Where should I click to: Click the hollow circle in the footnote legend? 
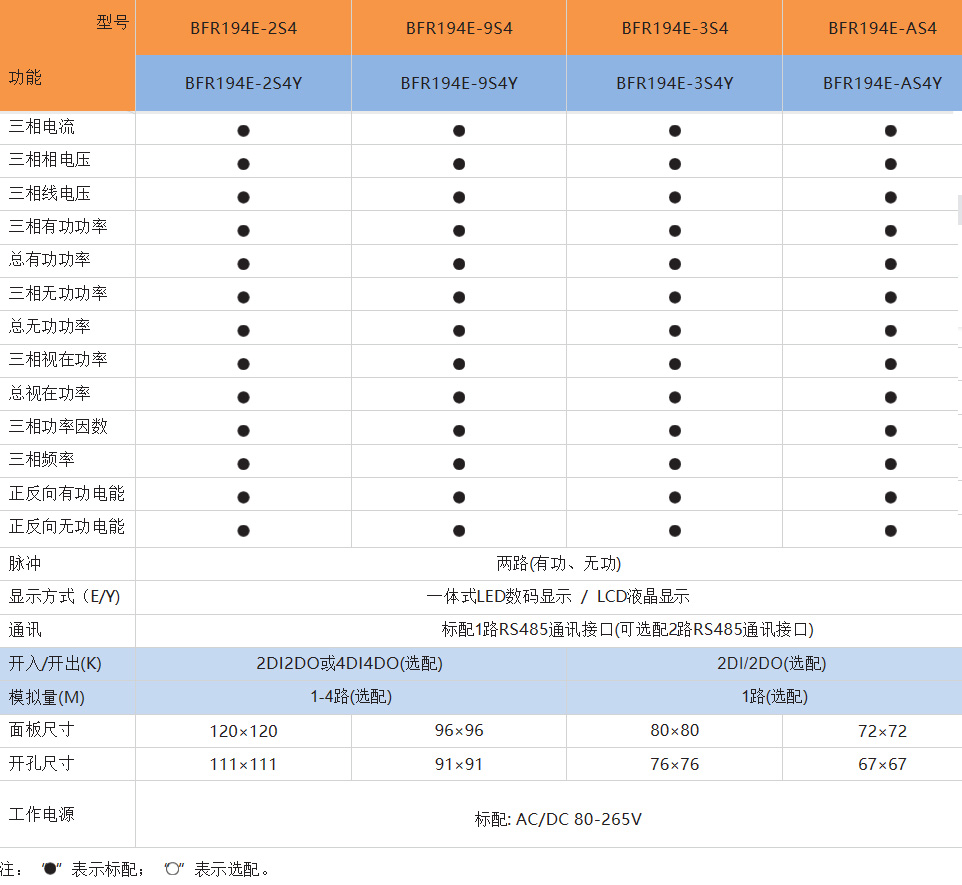(x=172, y=869)
